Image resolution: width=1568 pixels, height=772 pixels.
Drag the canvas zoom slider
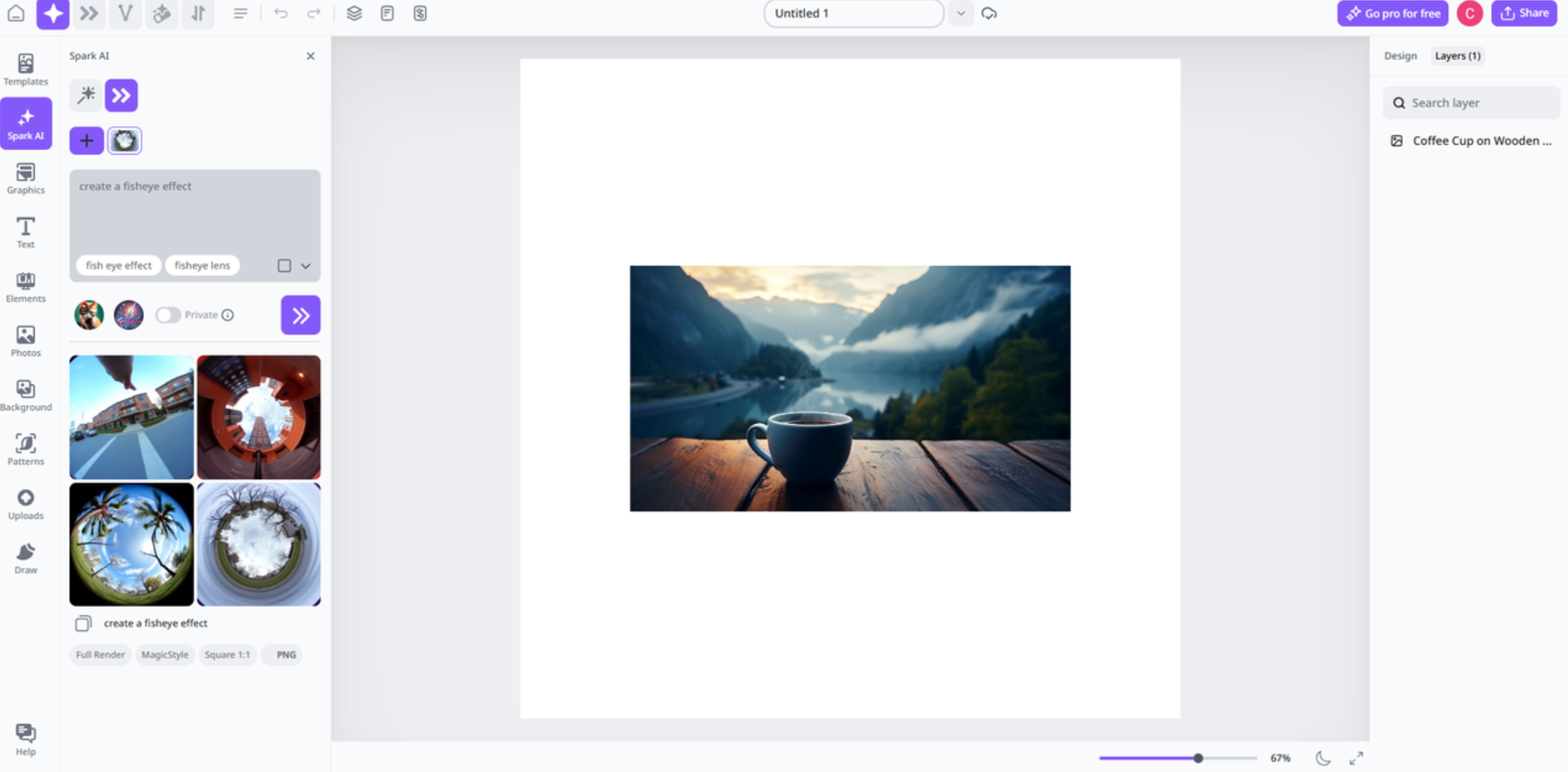1197,757
